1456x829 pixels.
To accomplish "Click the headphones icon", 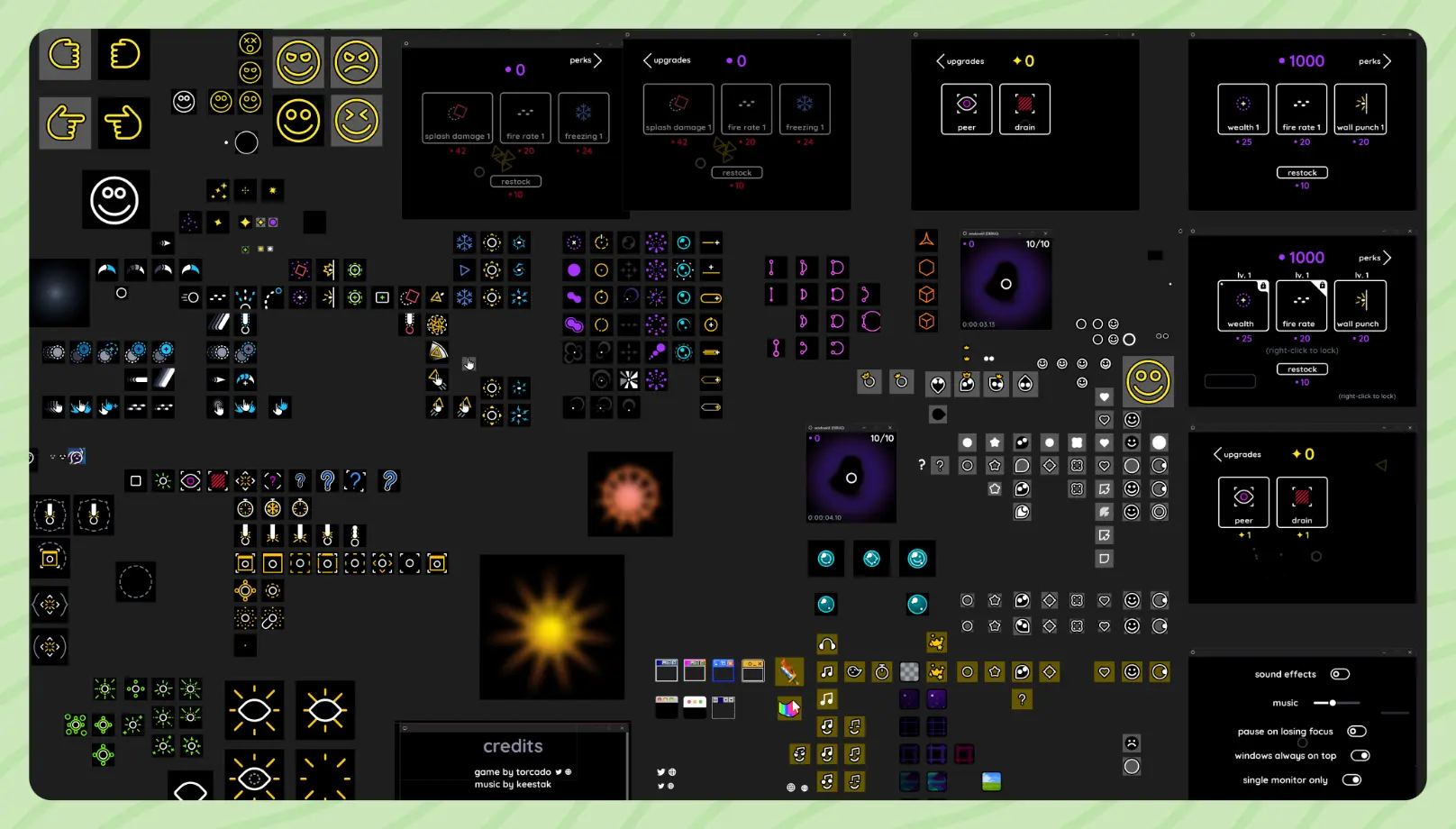I will [827, 644].
